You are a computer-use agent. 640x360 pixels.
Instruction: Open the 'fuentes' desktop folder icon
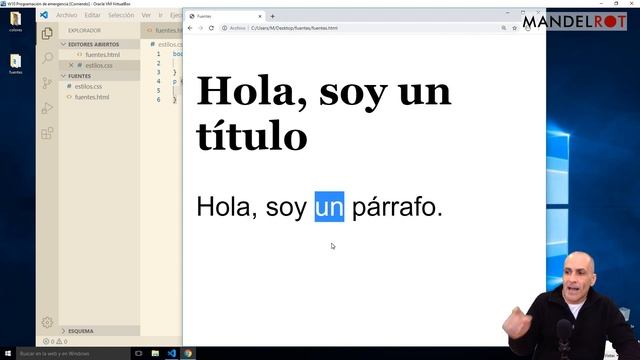[16, 64]
